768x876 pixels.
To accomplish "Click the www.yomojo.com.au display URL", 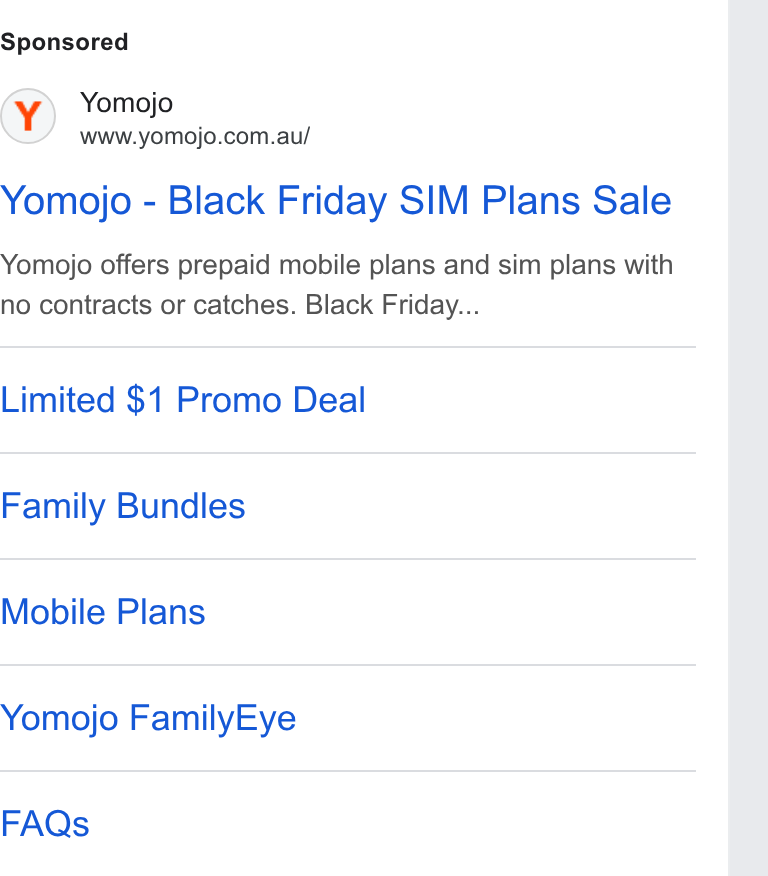I will 195,136.
